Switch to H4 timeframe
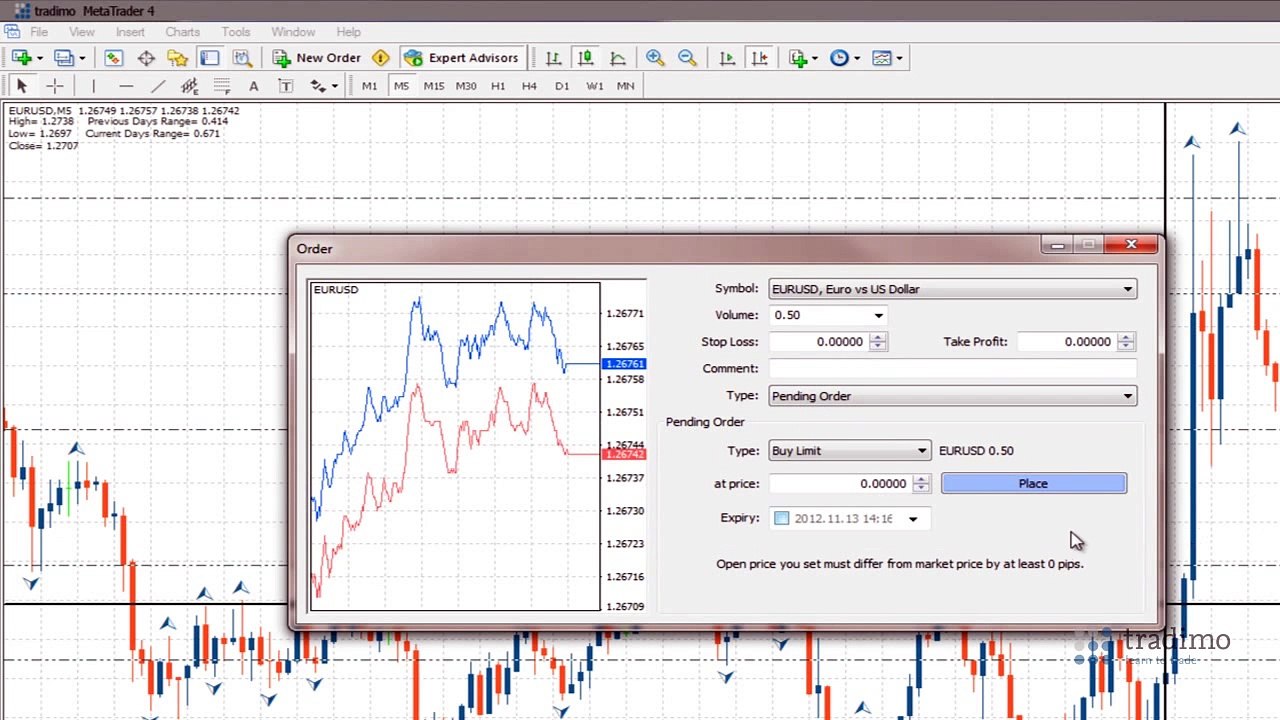 529,86
